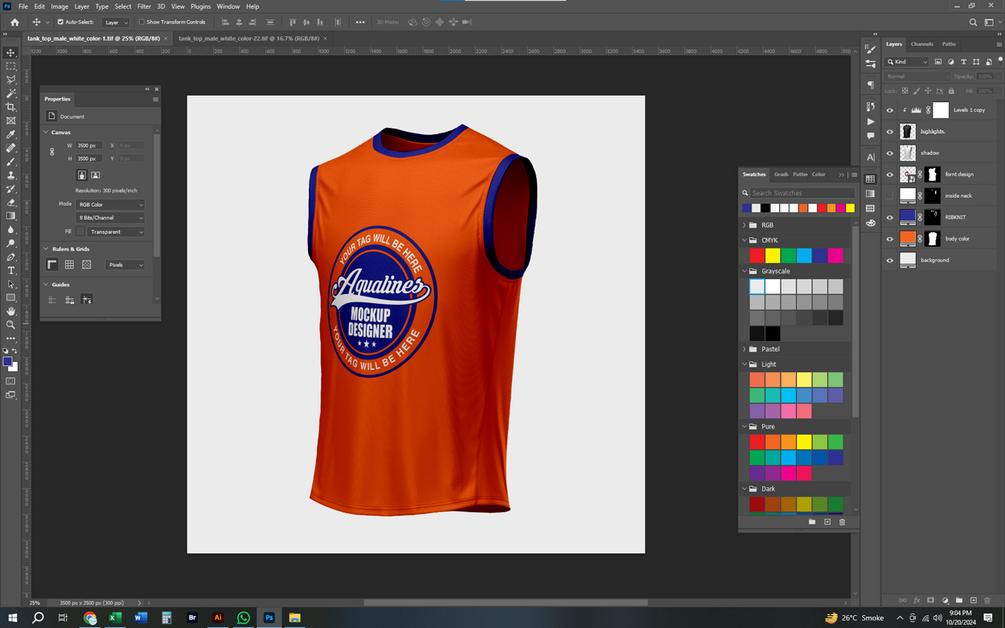Select the Path Selection tool
The width and height of the screenshot is (1005, 628).
[x=11, y=284]
